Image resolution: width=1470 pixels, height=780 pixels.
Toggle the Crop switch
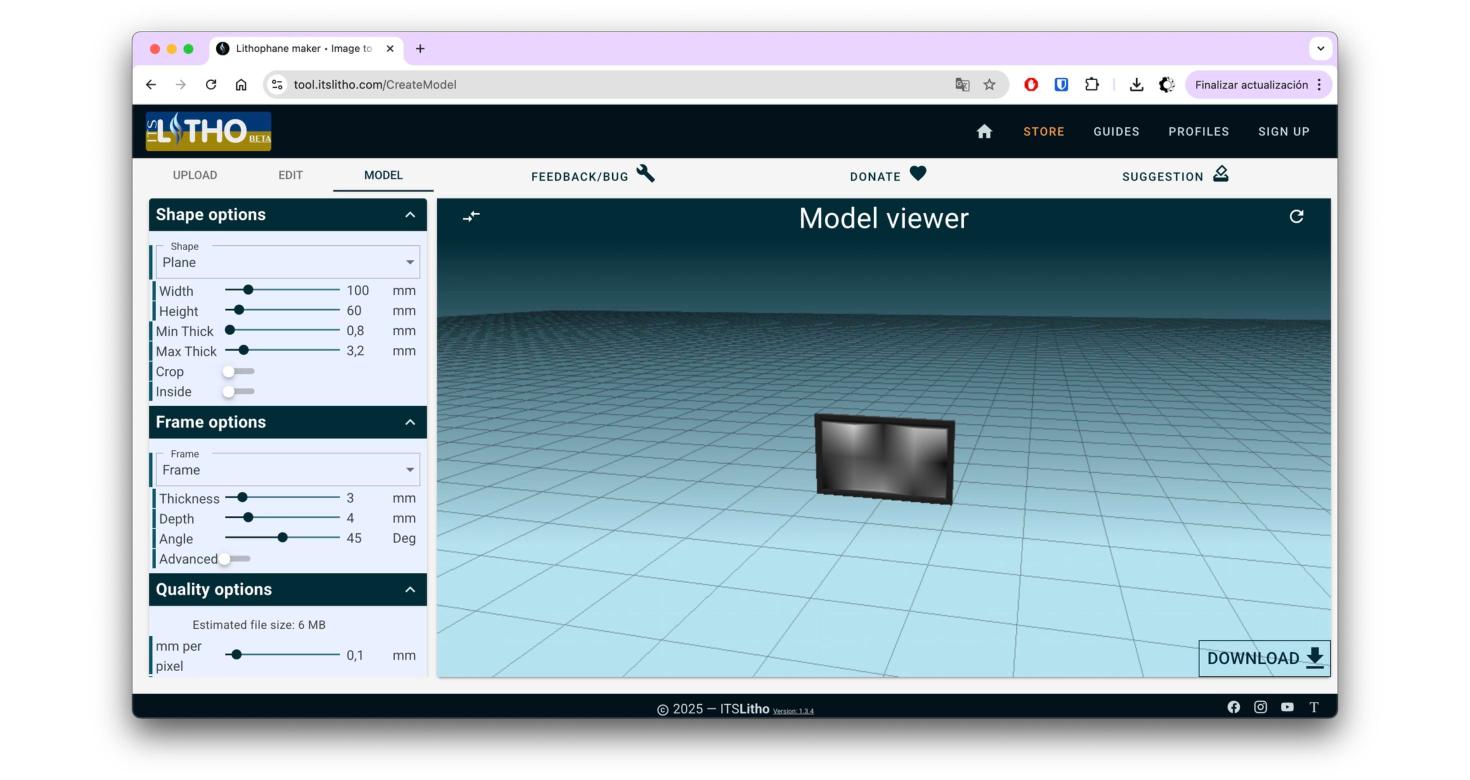pos(238,371)
